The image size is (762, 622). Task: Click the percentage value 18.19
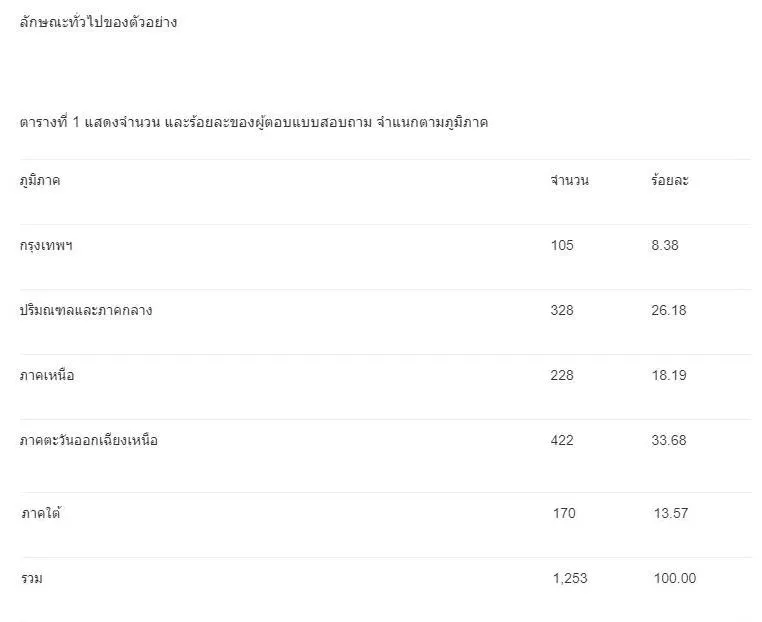(668, 376)
